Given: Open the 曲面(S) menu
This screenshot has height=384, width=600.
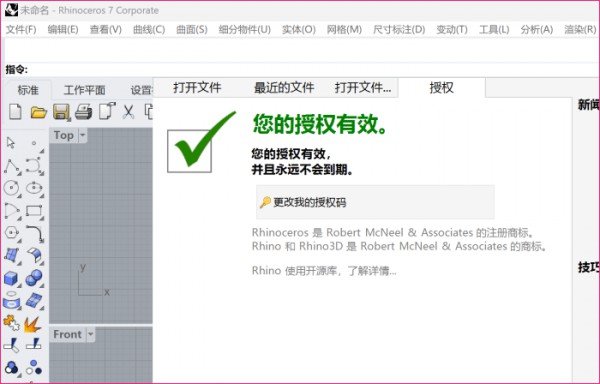Looking at the screenshot, I should point(192,29).
